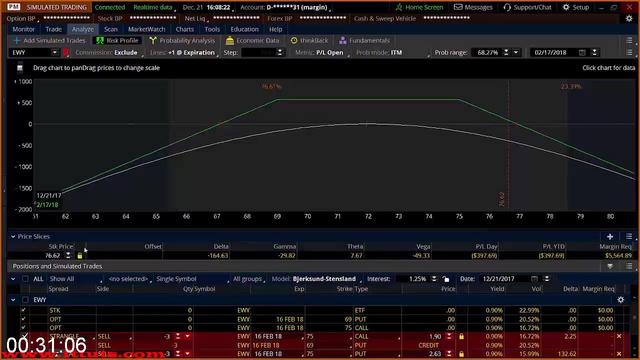Open Risk Profile sub-tab

tap(117, 40)
